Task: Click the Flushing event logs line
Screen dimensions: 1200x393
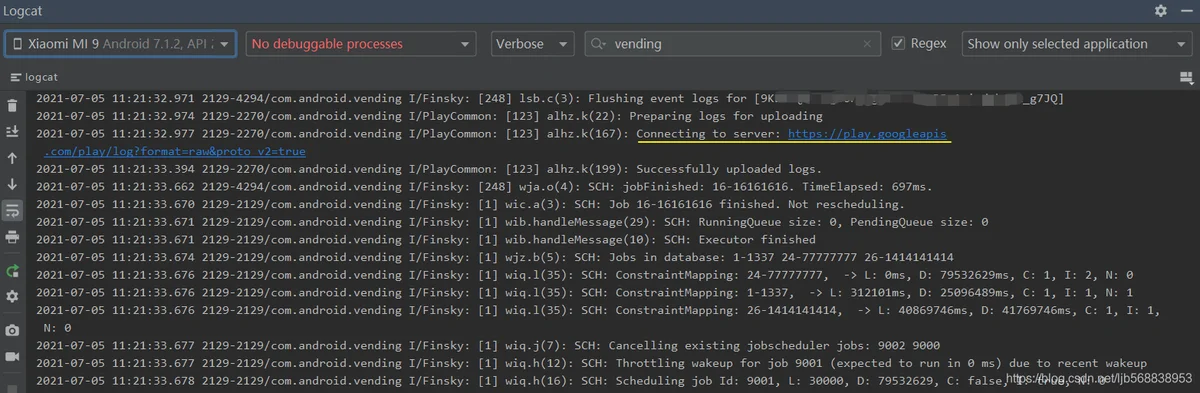Action: [x=550, y=98]
